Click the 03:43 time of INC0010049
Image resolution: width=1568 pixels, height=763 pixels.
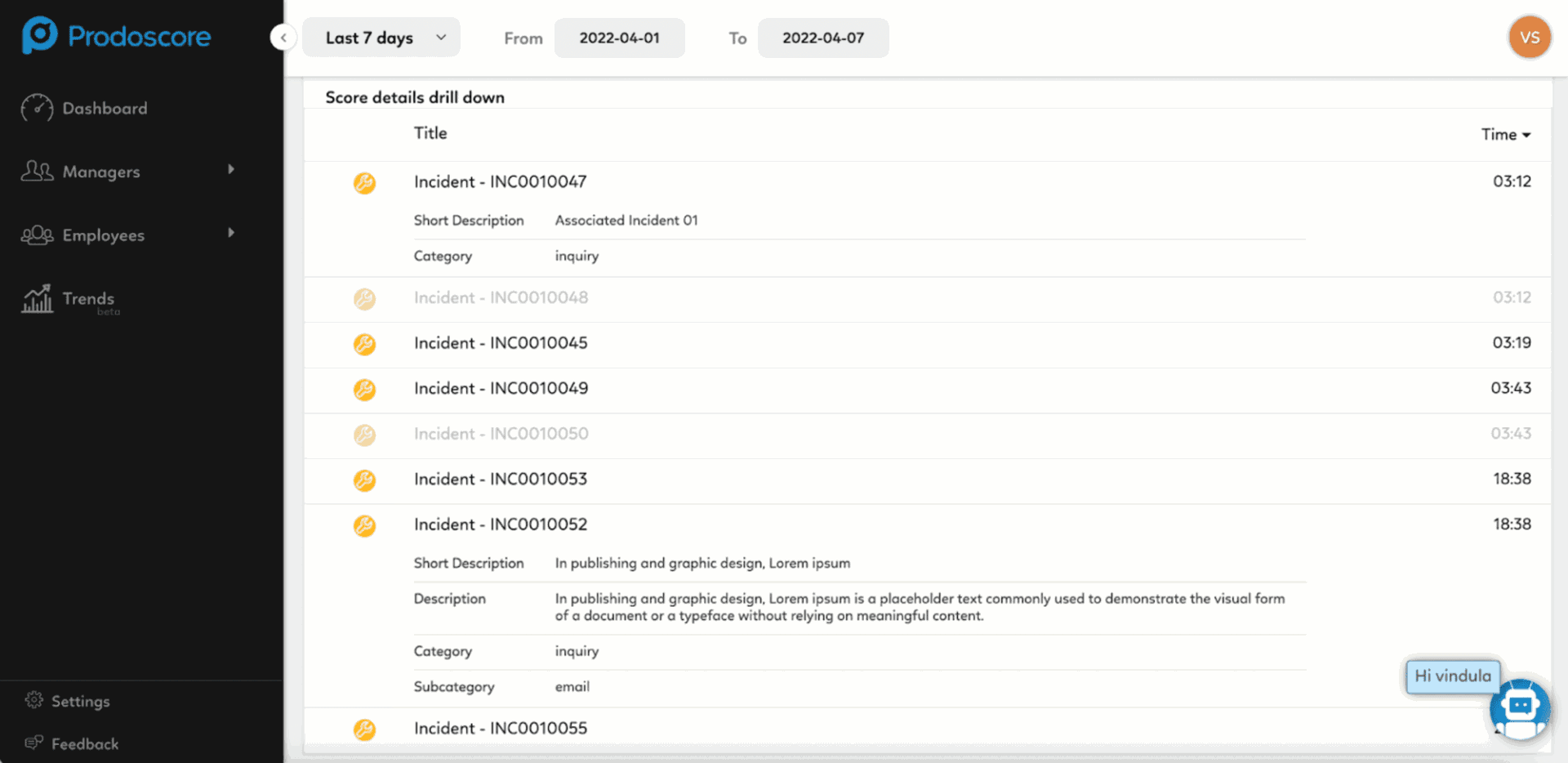point(1511,389)
